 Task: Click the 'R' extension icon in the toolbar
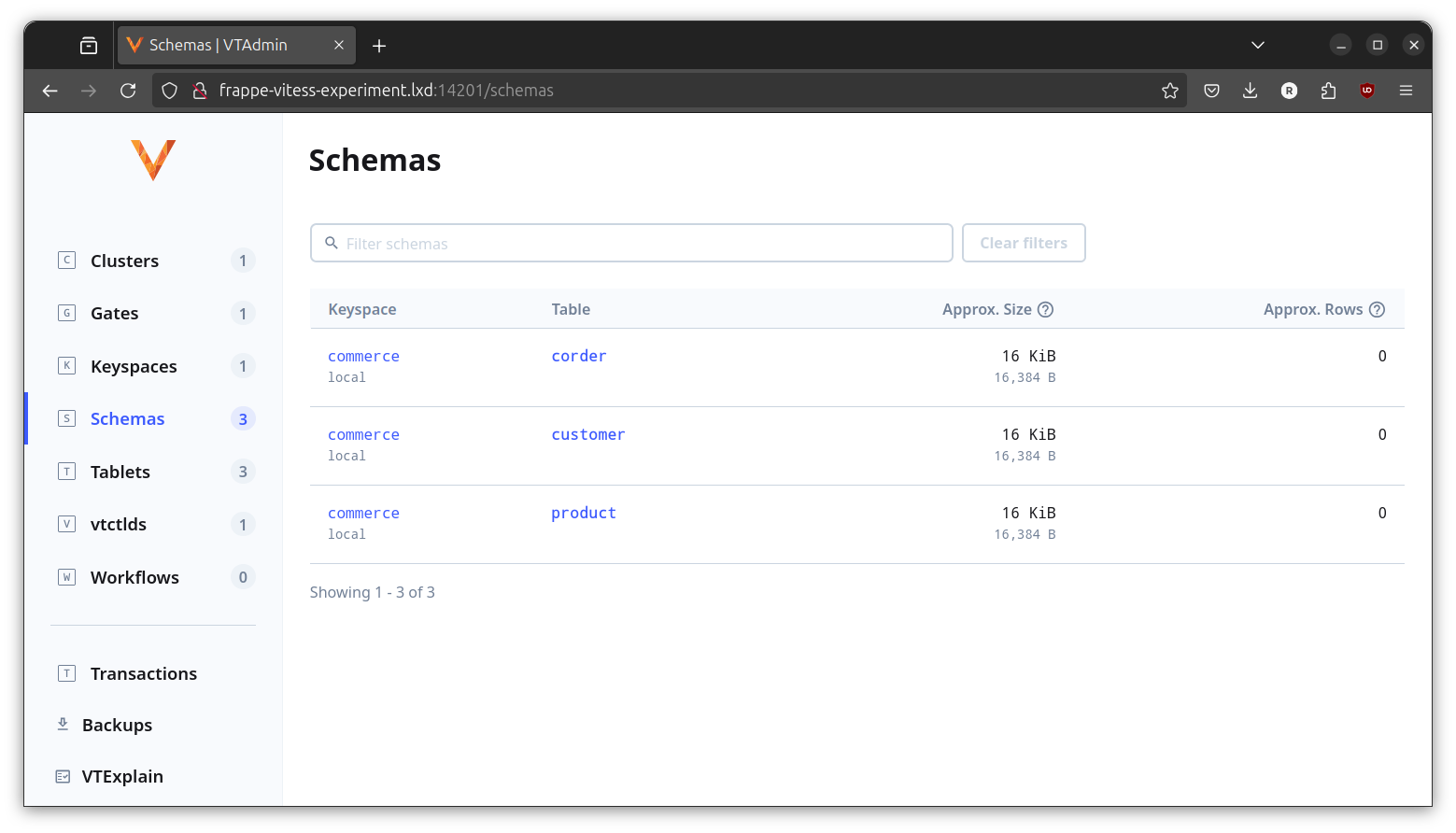1289,91
